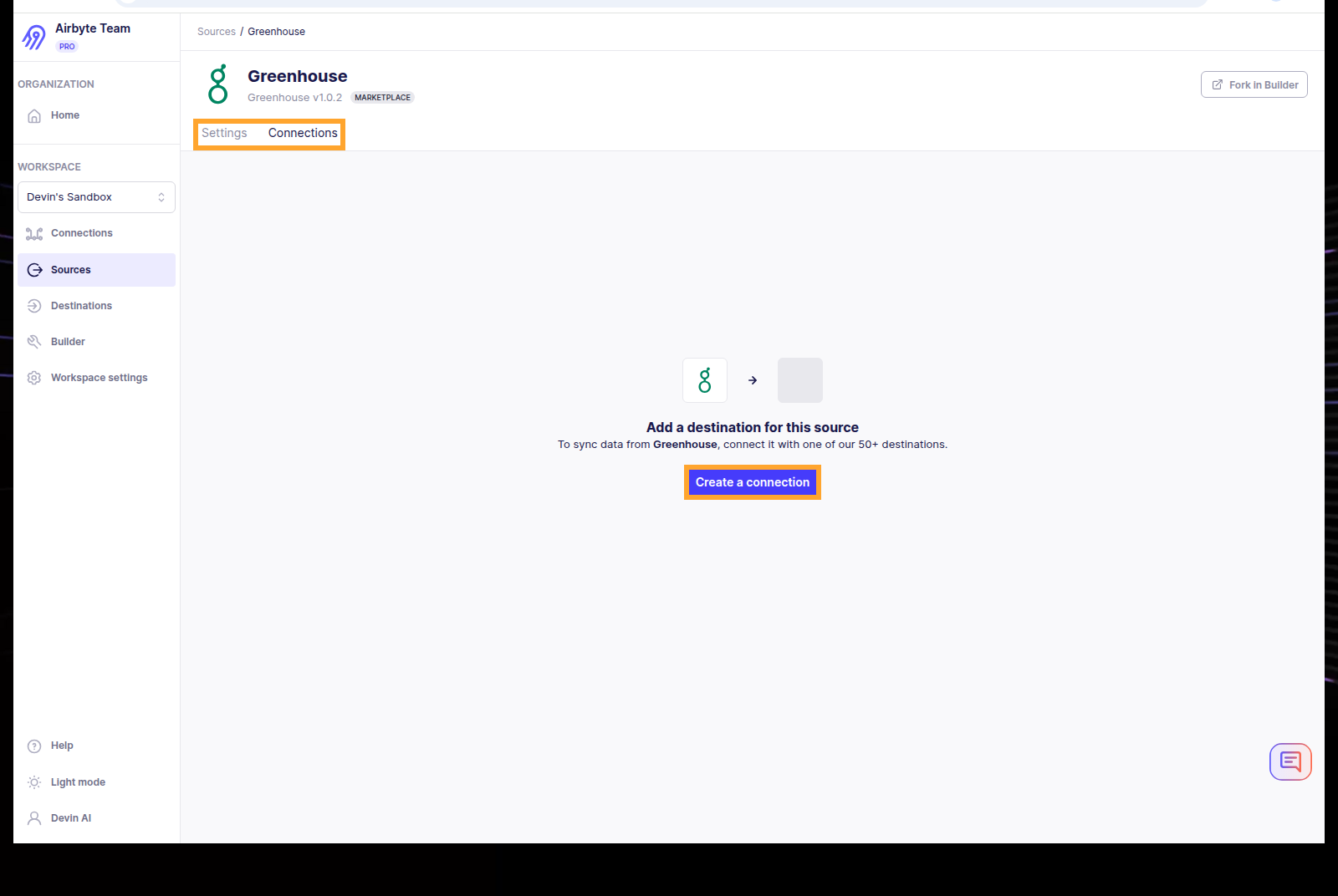Click the Fork in Builder button
Image resolution: width=1338 pixels, height=896 pixels.
pos(1254,84)
